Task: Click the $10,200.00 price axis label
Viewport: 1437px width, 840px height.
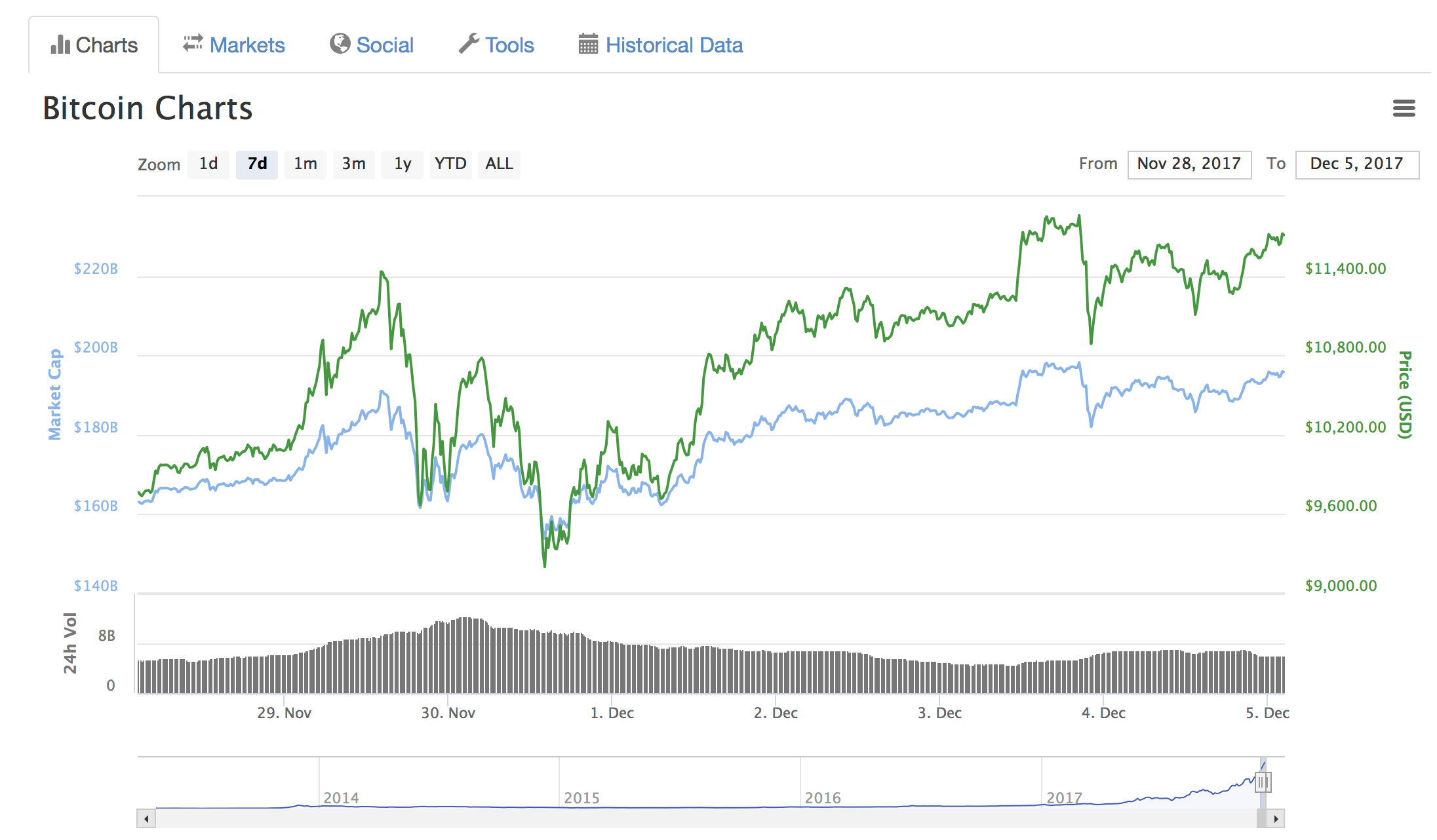Action: click(1345, 427)
